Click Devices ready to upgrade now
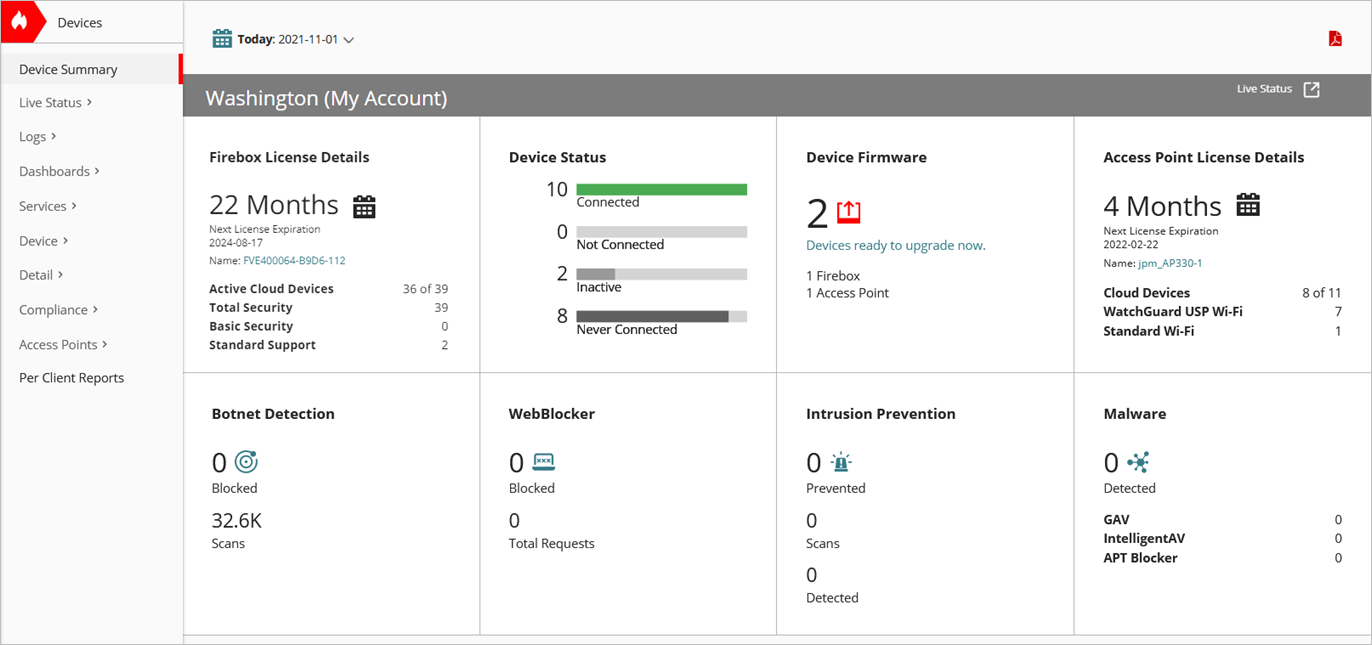The image size is (1372, 645). pos(894,244)
